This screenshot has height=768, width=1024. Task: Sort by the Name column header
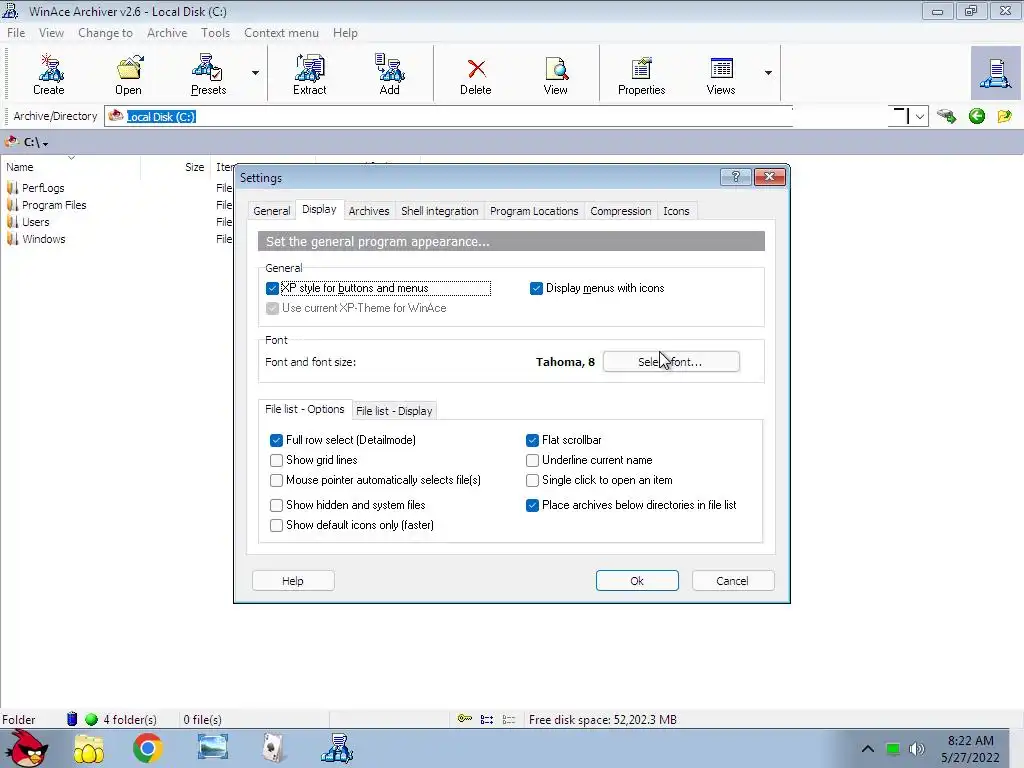(x=70, y=167)
